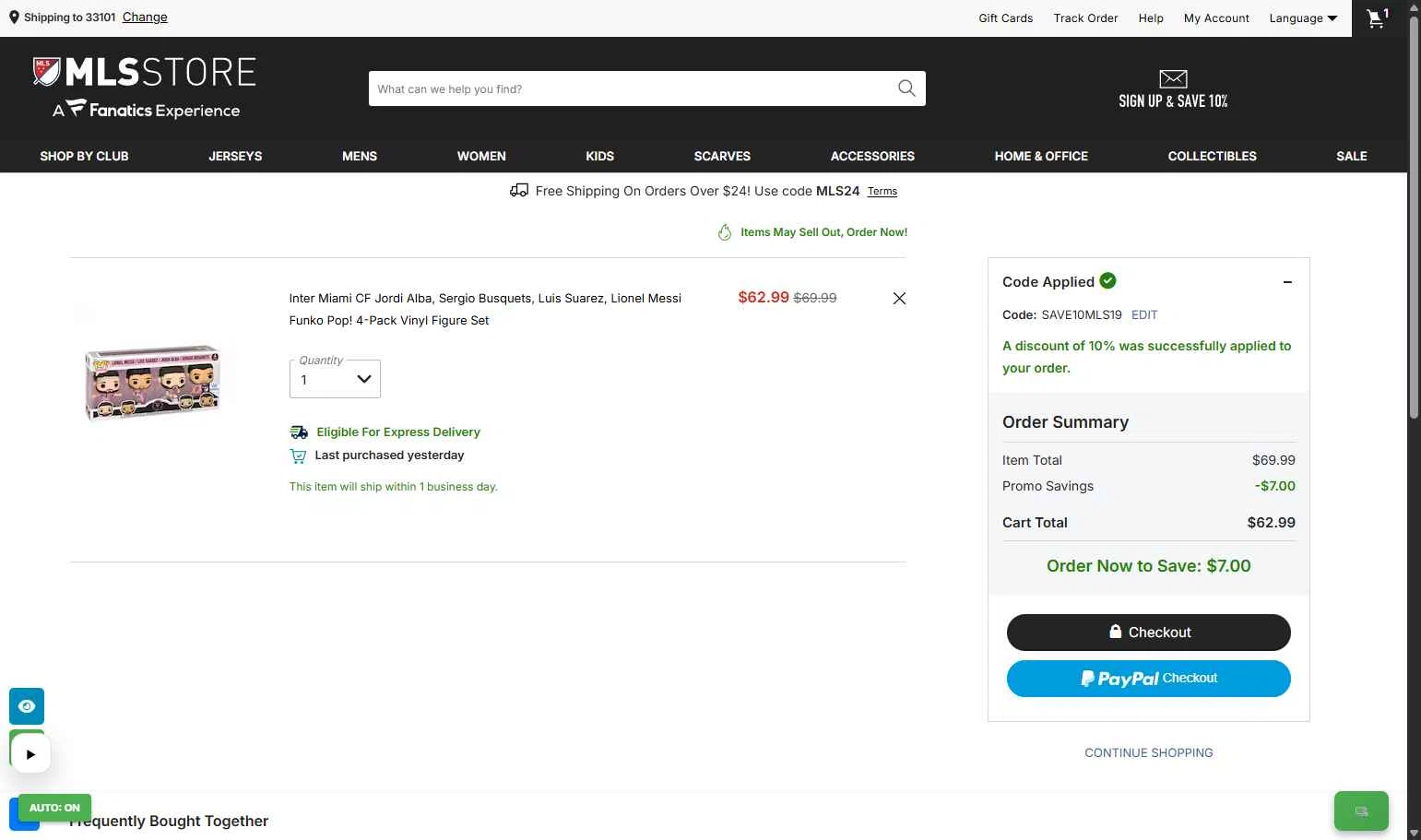
Task: Open the Quantity dropdown
Action: [x=335, y=379]
